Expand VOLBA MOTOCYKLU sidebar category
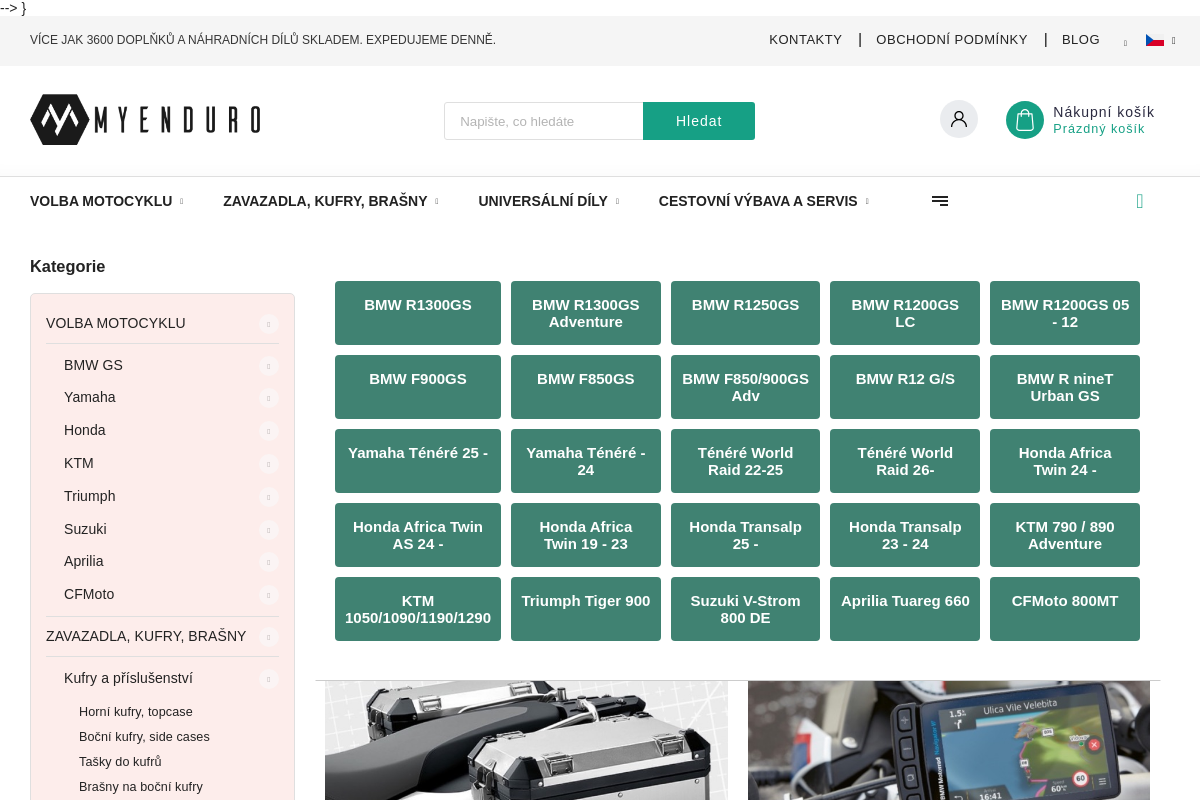Viewport: 1200px width, 800px height. pos(268,323)
